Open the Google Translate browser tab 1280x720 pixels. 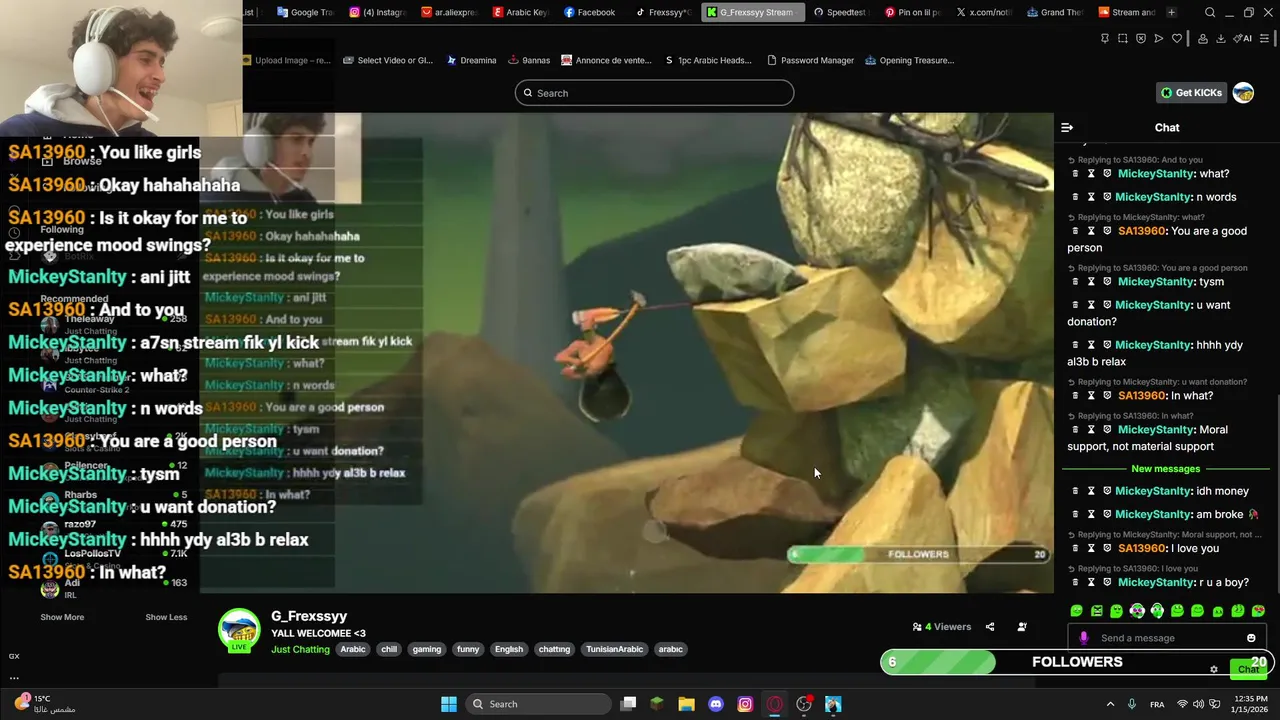click(x=305, y=12)
